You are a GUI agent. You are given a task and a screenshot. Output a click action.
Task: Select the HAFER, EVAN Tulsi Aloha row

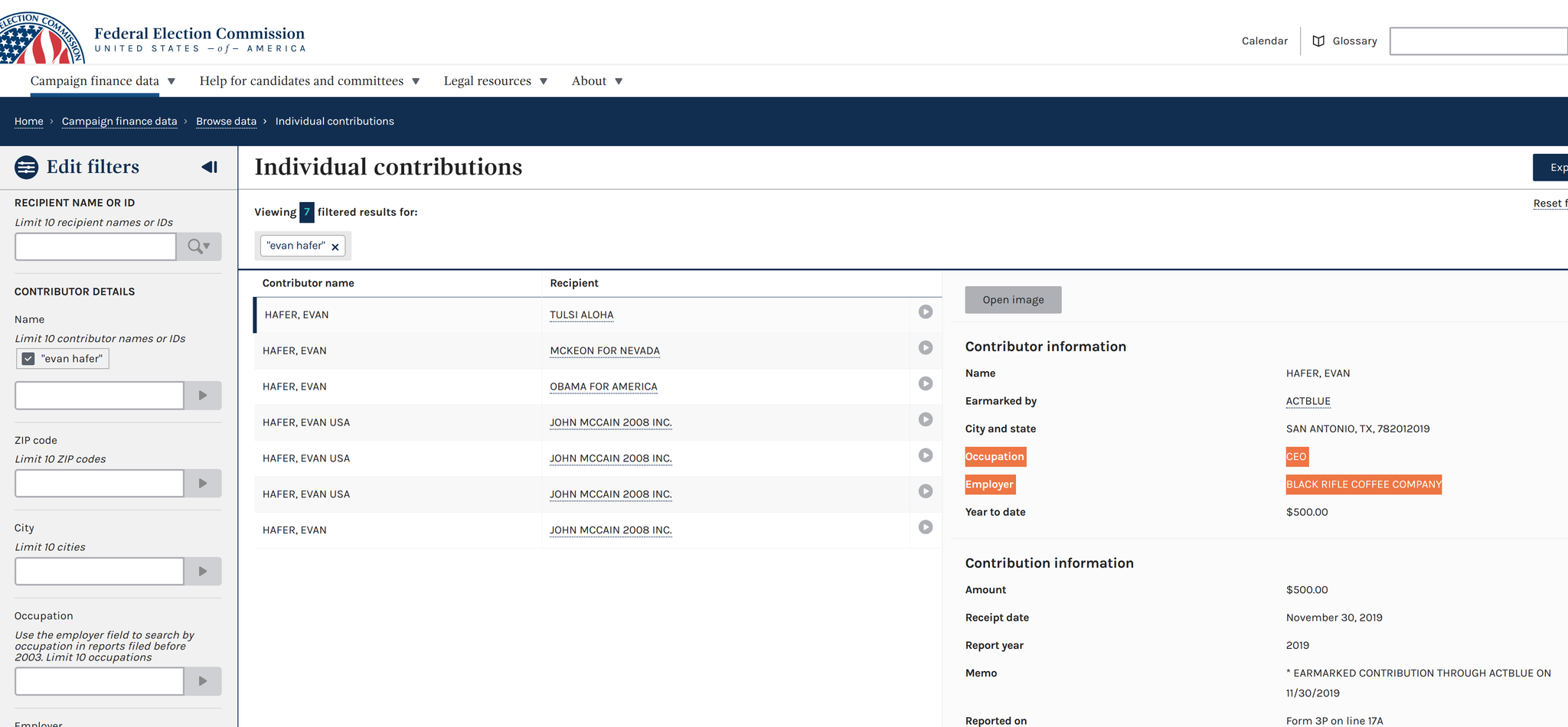click(597, 315)
